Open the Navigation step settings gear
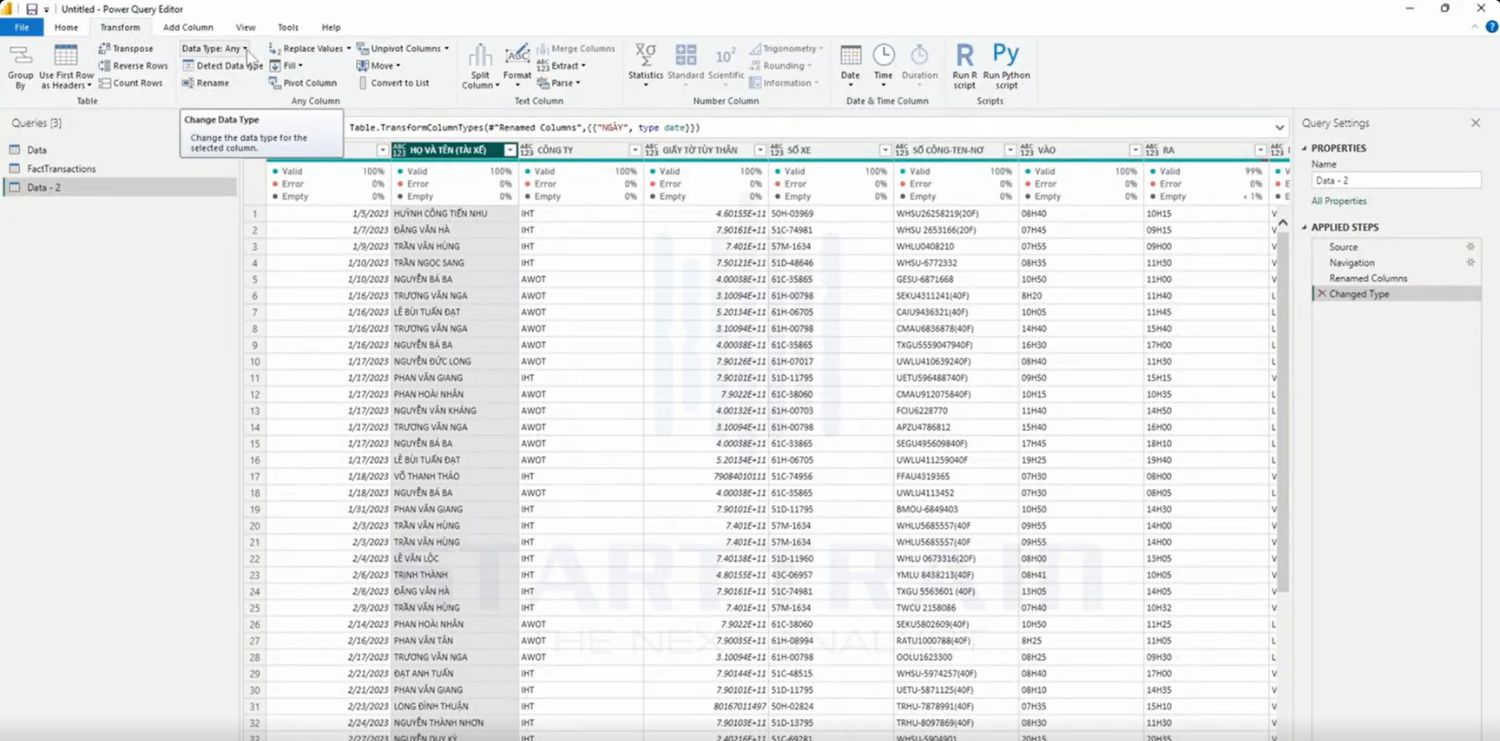The height and width of the screenshot is (741, 1500). 1470,262
